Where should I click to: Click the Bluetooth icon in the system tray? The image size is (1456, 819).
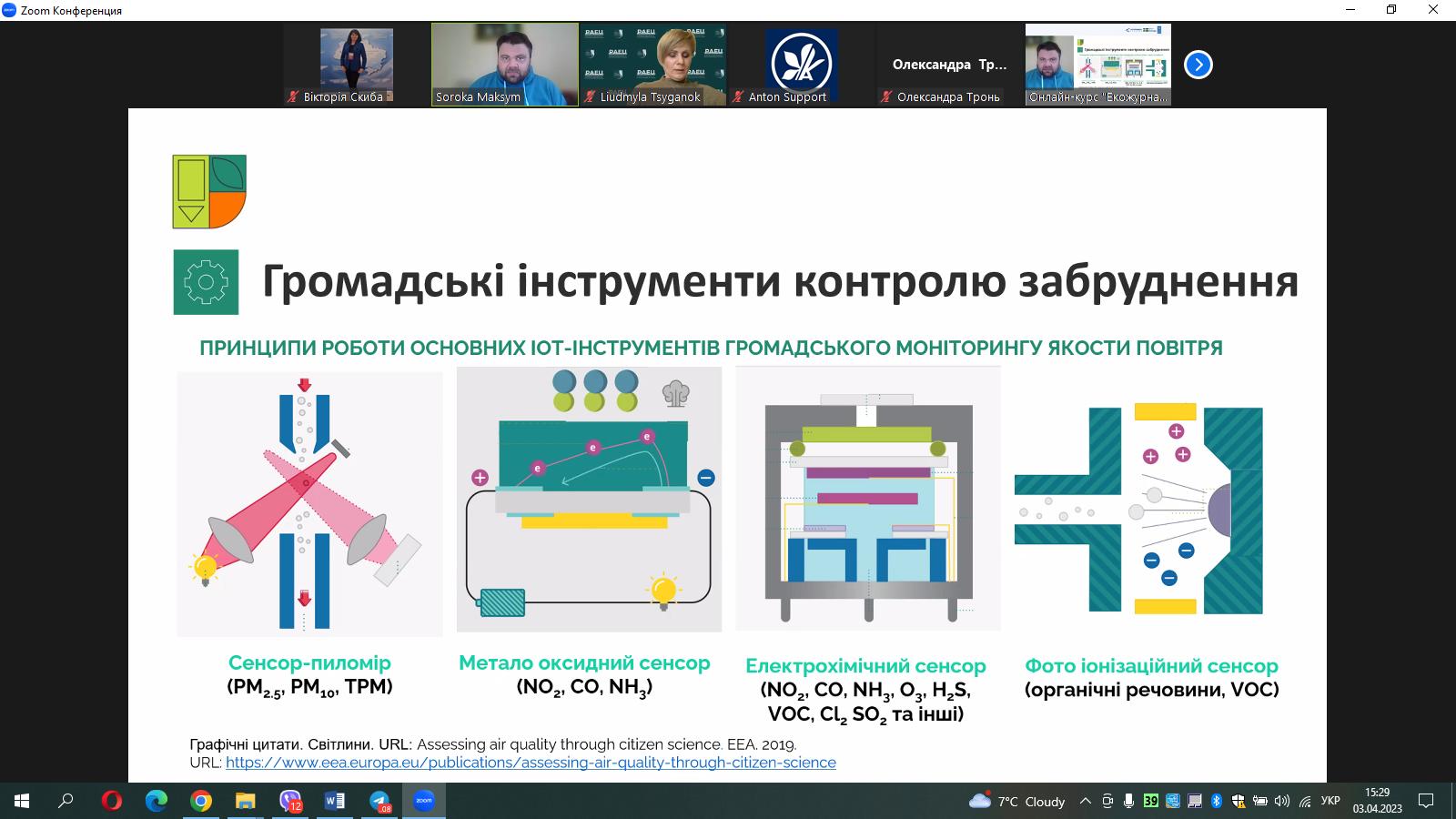tap(1216, 802)
